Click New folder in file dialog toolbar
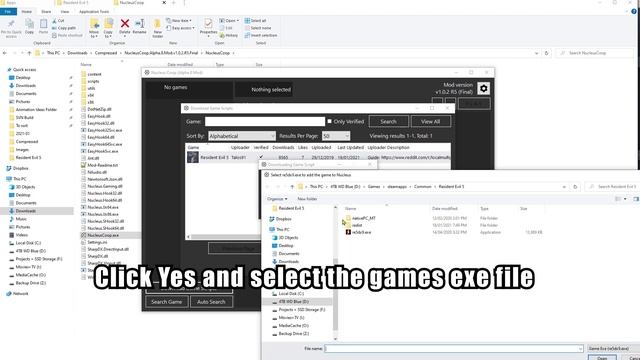 [307, 199]
